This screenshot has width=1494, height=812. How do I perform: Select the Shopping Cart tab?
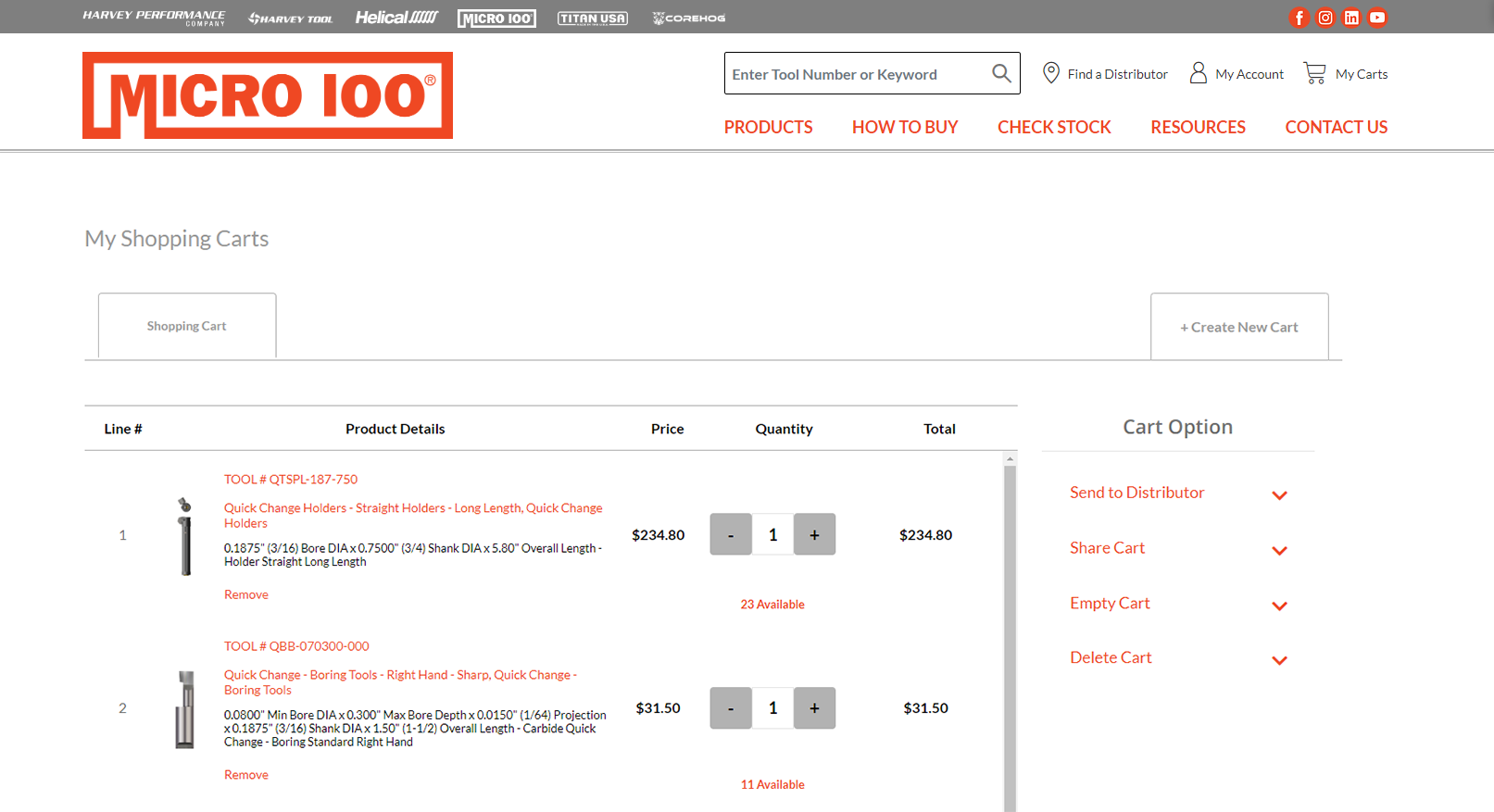[x=187, y=326]
